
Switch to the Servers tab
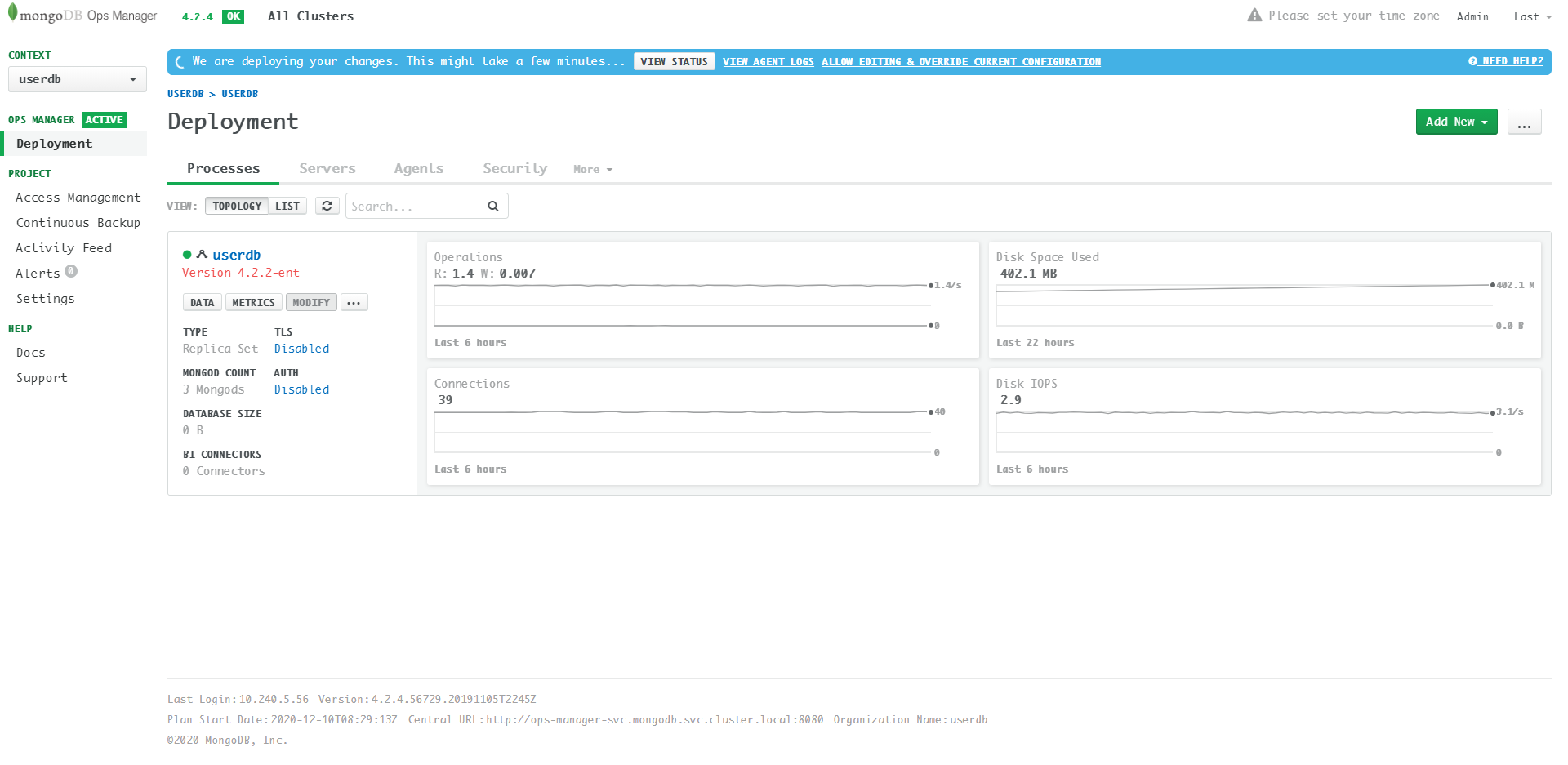coord(327,168)
